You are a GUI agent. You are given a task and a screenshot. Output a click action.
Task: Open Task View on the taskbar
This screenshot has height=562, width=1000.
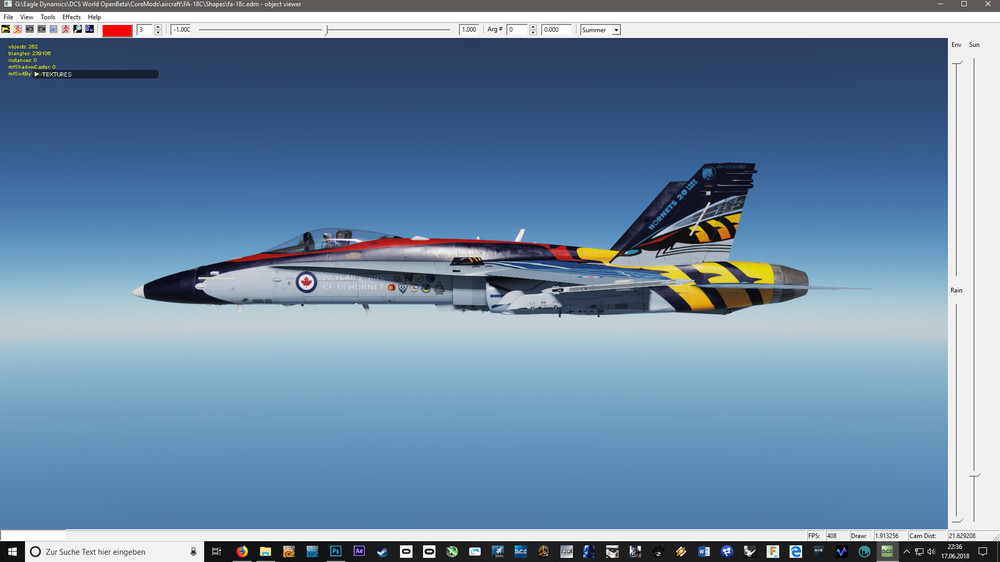pos(217,552)
